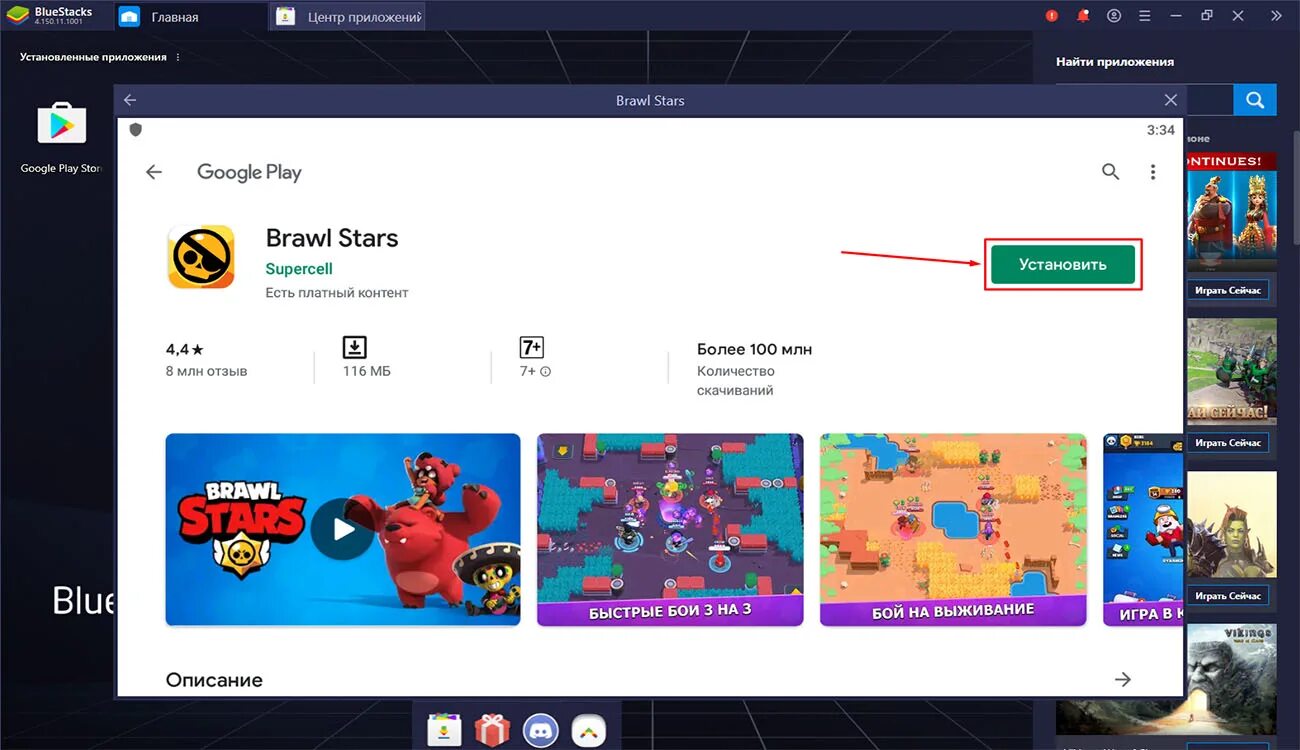
Task: Open the user account icon
Action: point(1114,16)
